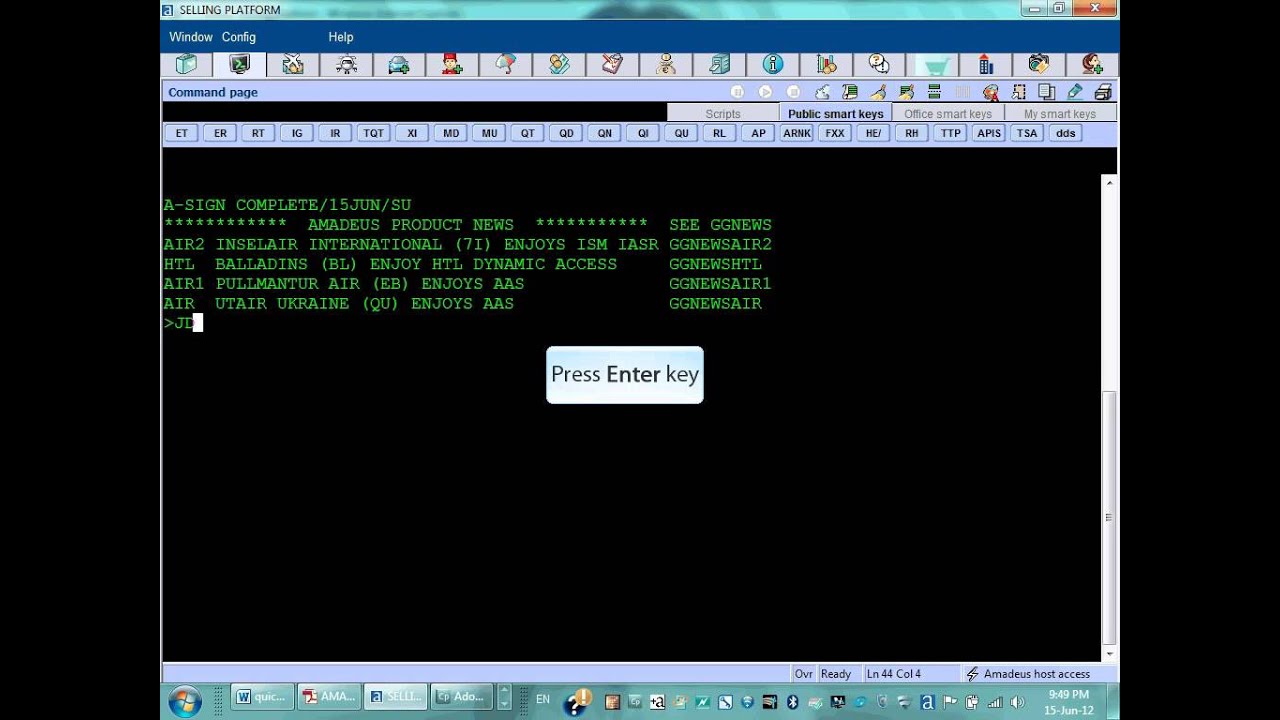This screenshot has width=1280, height=720.
Task: Open the shopping cart icon
Action: pos(934,65)
